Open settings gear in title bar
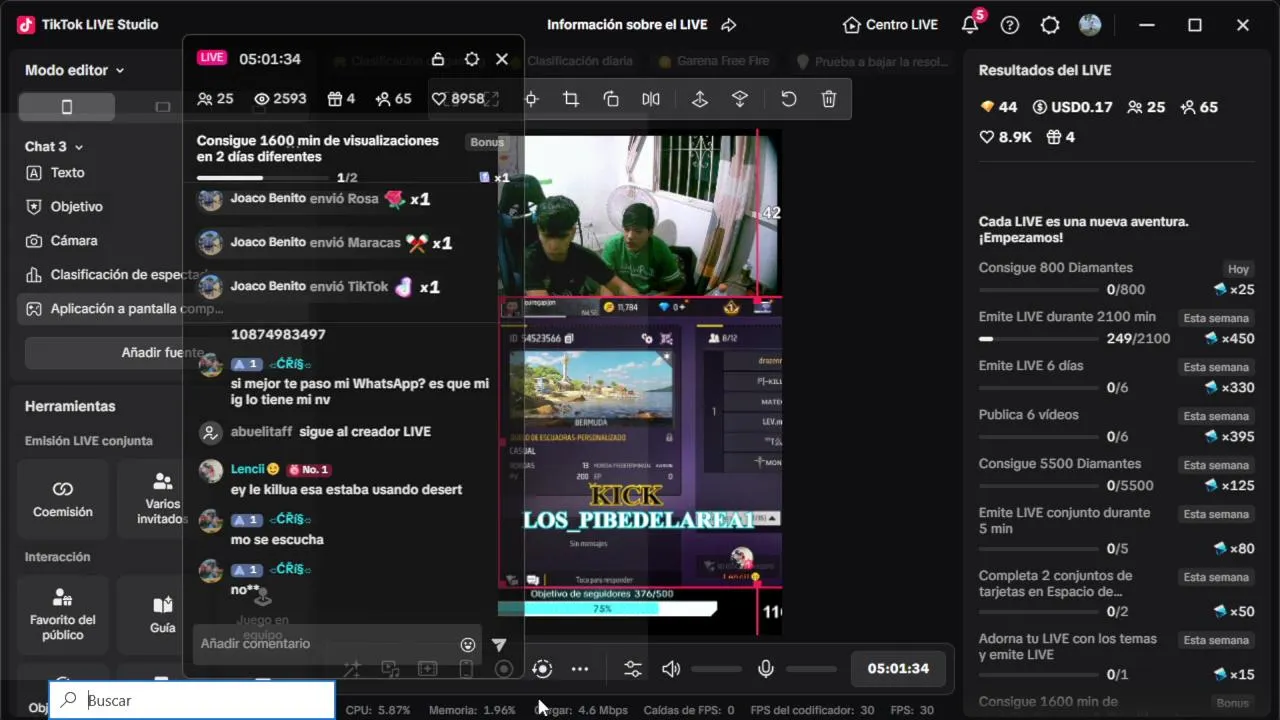The width and height of the screenshot is (1280, 720). point(1050,25)
